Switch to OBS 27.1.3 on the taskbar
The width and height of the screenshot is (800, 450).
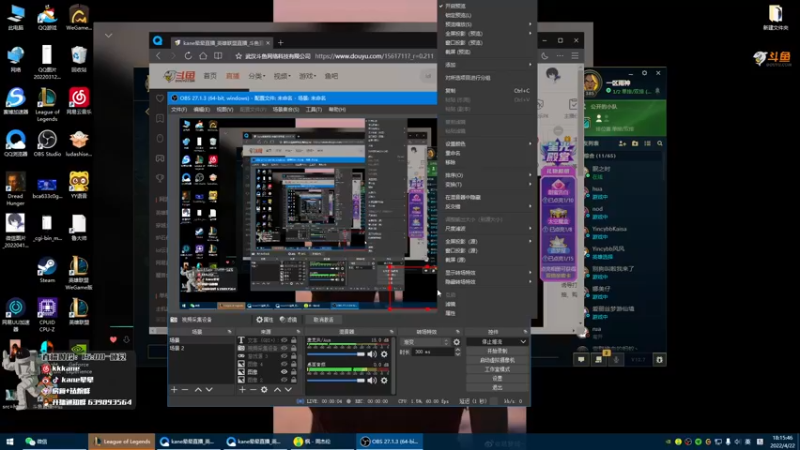[x=389, y=441]
